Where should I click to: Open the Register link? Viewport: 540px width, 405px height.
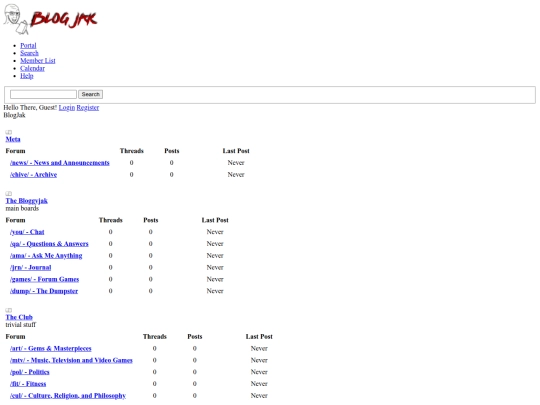click(x=88, y=107)
